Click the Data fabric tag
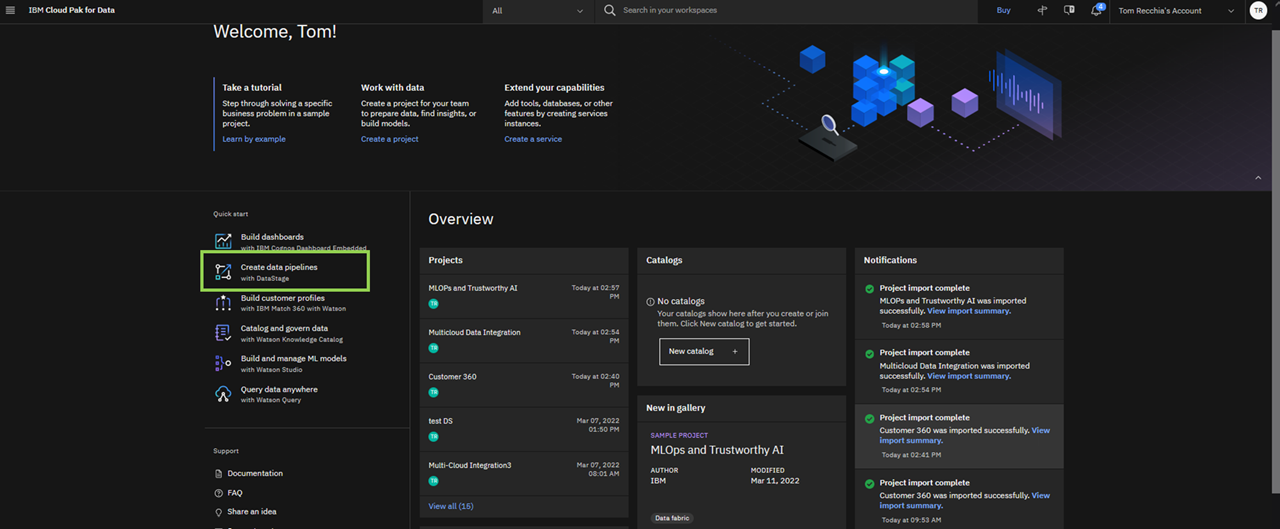Viewport: 1280px width, 529px height. tap(673, 518)
